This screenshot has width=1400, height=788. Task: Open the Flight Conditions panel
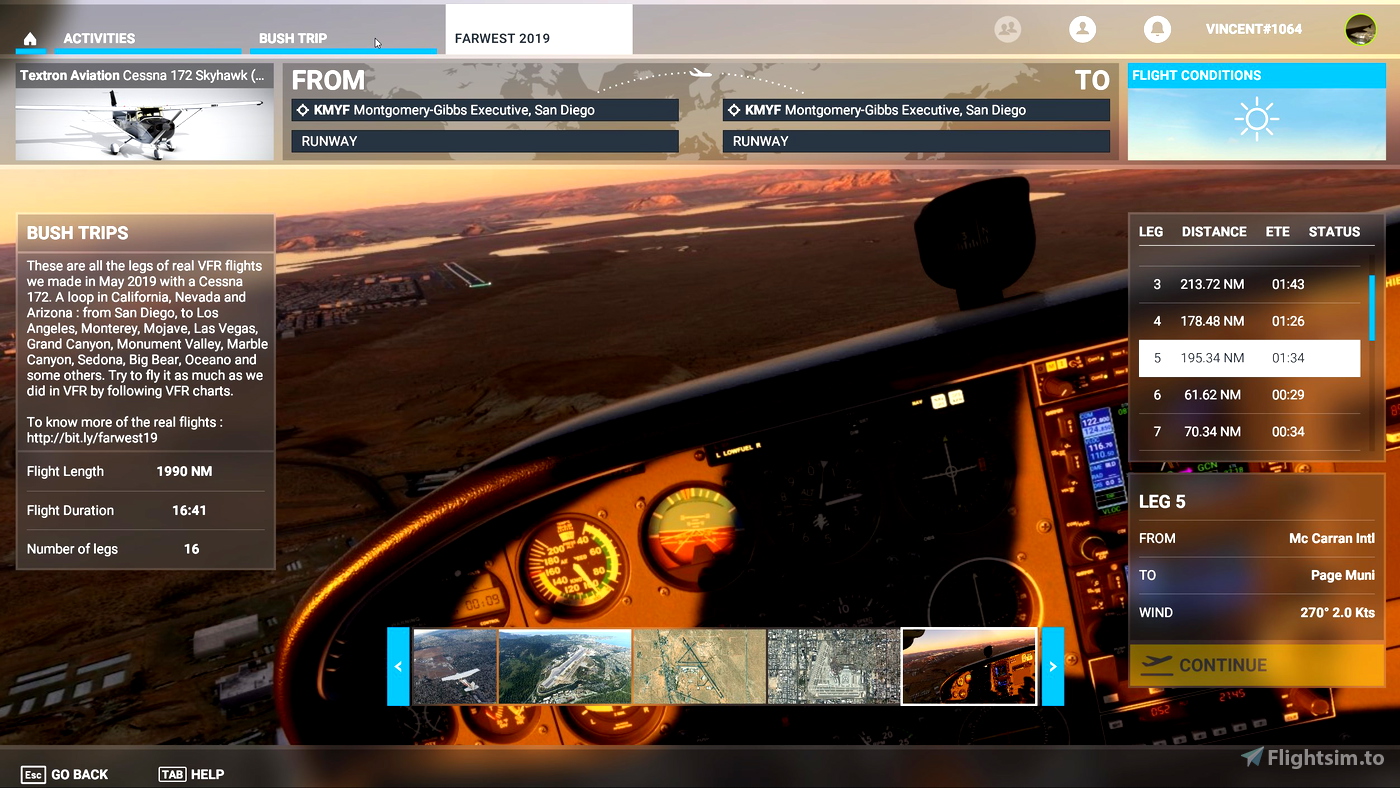pos(1257,112)
